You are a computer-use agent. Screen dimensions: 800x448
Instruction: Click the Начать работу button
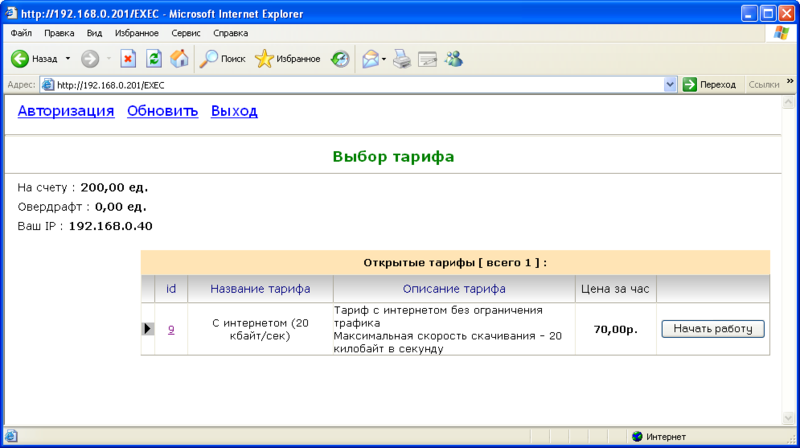pyautogui.click(x=713, y=329)
